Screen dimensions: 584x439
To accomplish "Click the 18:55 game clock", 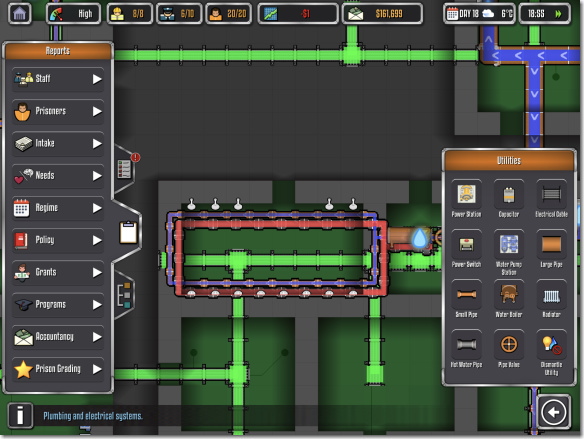I will click(x=536, y=14).
